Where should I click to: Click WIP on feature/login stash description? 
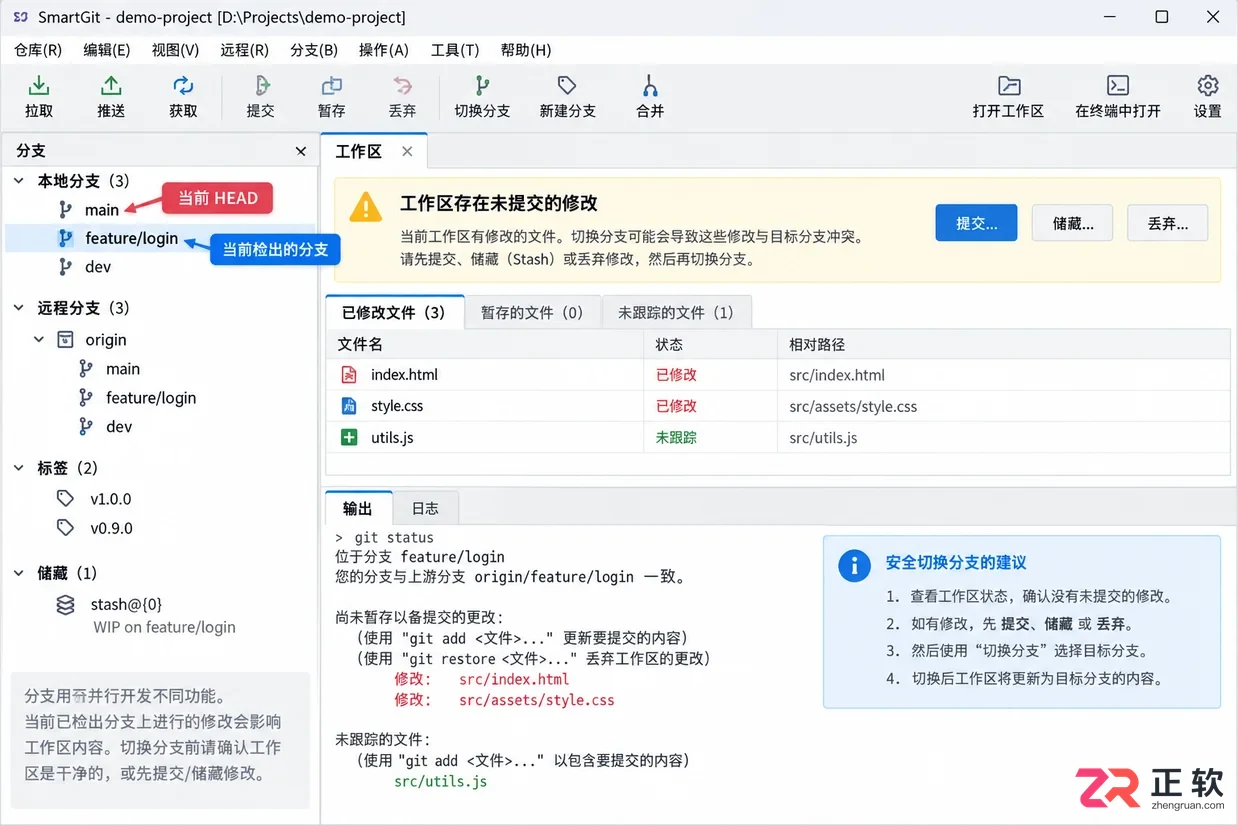pos(165,627)
